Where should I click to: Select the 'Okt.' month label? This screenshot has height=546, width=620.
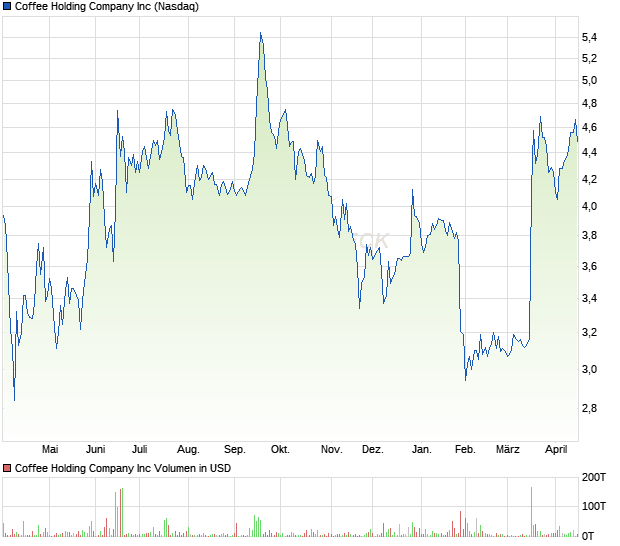(280, 450)
